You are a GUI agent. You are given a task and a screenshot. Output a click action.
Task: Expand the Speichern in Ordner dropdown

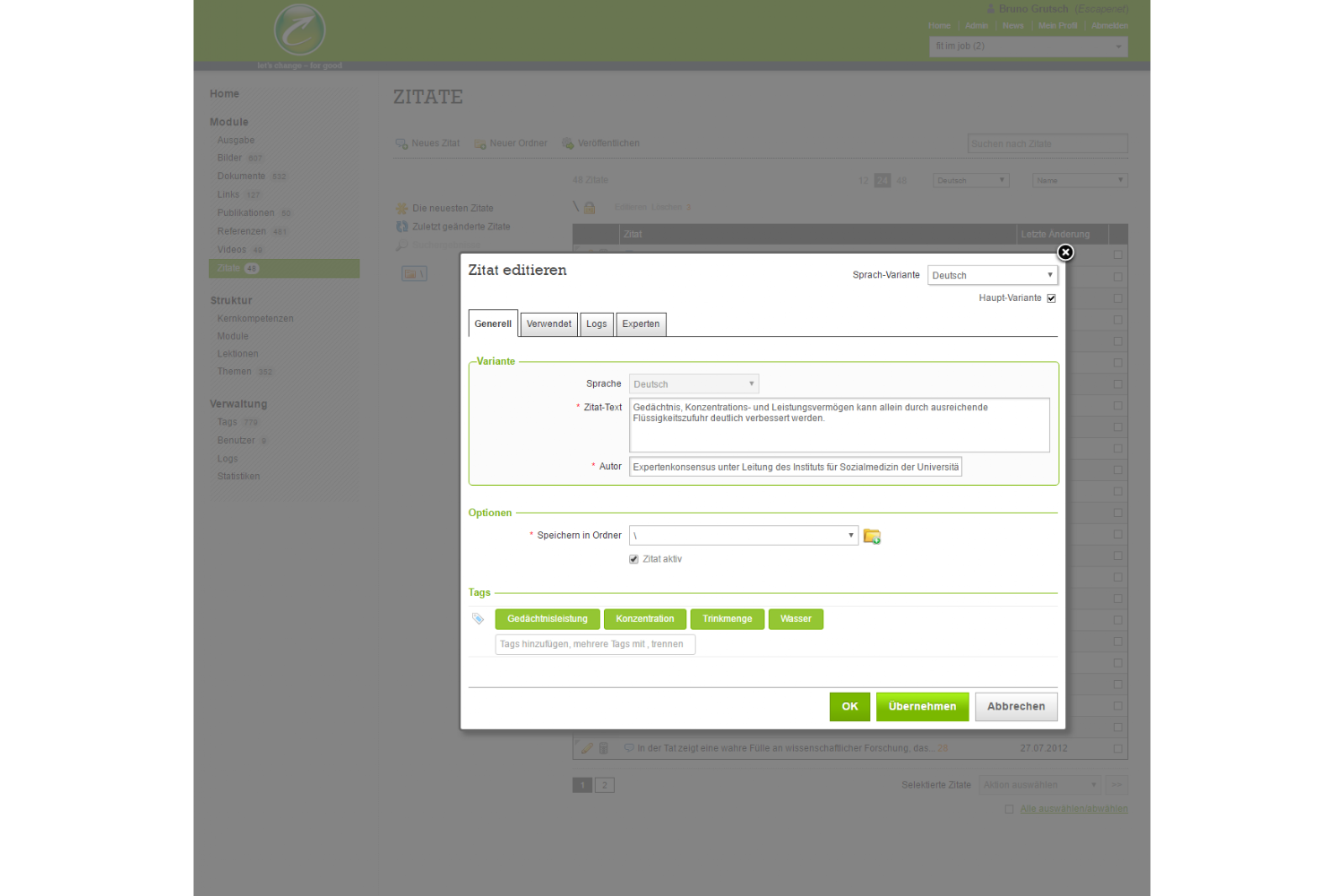743,536
